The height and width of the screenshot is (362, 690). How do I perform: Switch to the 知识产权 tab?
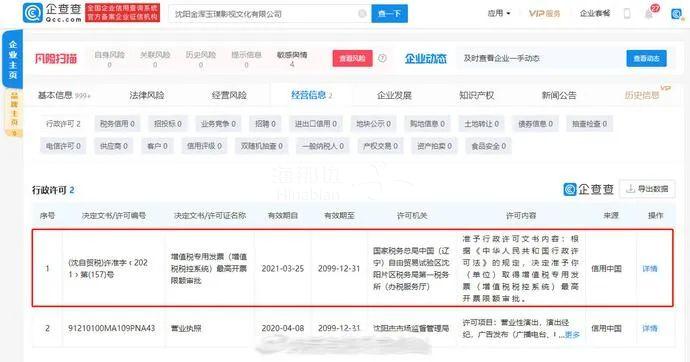(x=477, y=95)
